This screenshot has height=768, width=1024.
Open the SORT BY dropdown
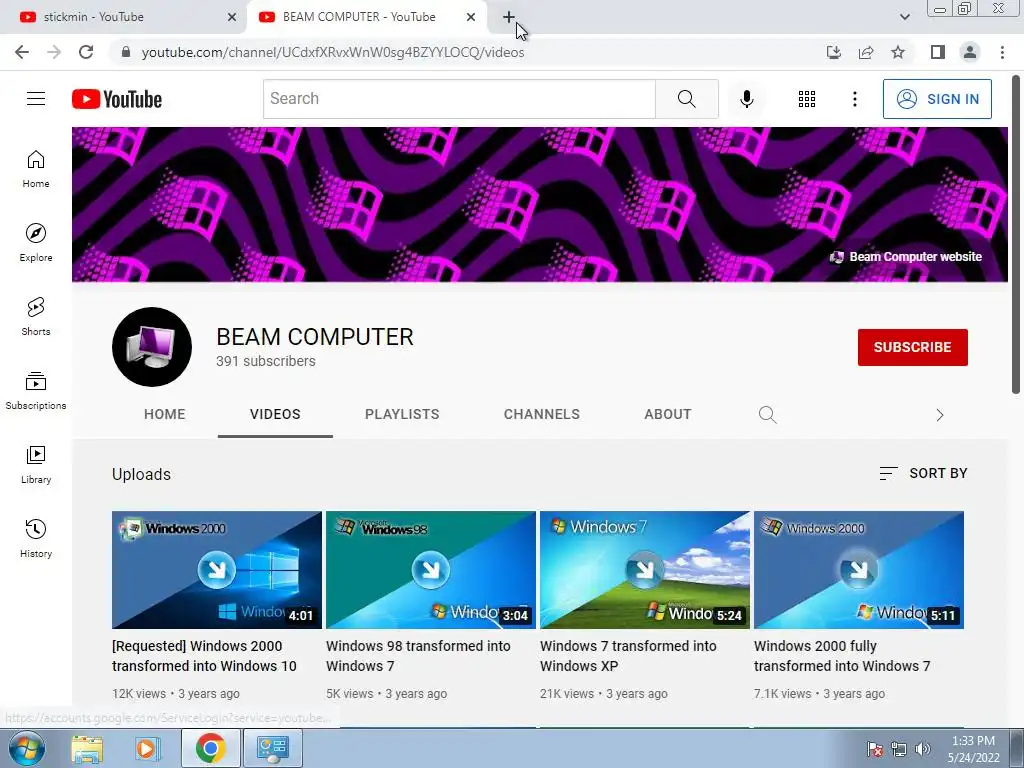click(923, 473)
